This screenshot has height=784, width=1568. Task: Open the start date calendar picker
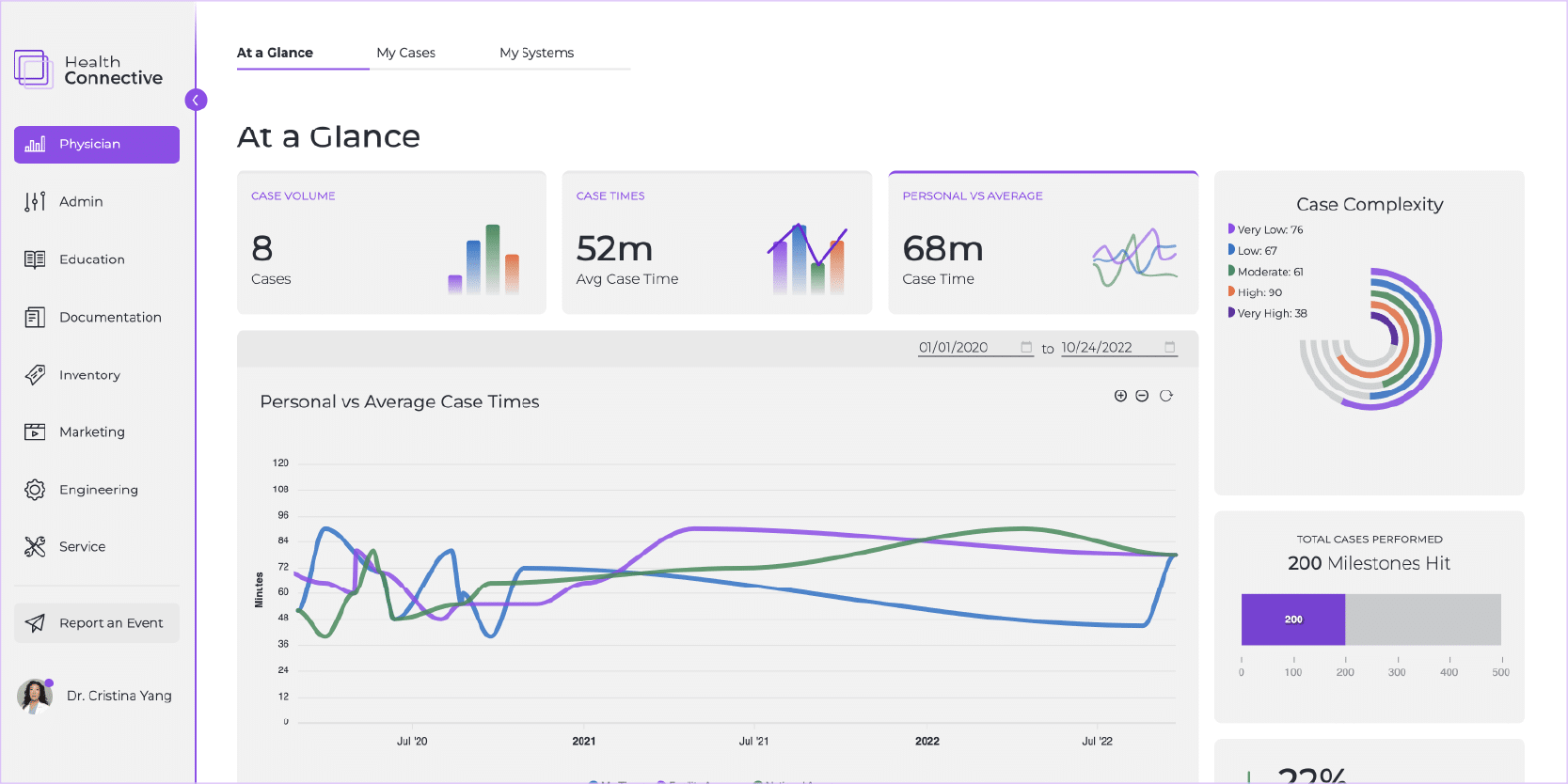1026,347
